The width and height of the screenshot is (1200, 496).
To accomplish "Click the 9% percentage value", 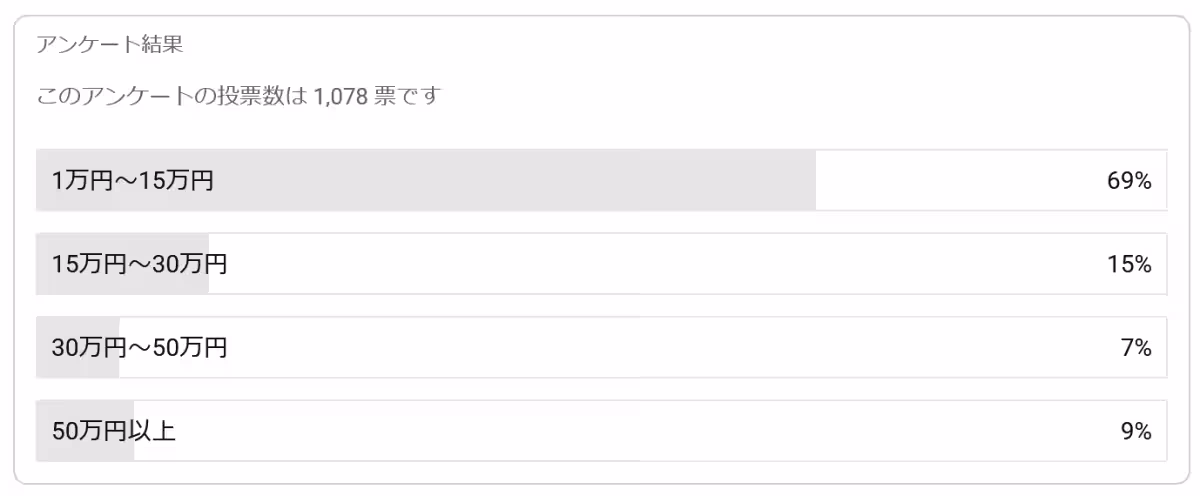I will click(x=1136, y=432).
